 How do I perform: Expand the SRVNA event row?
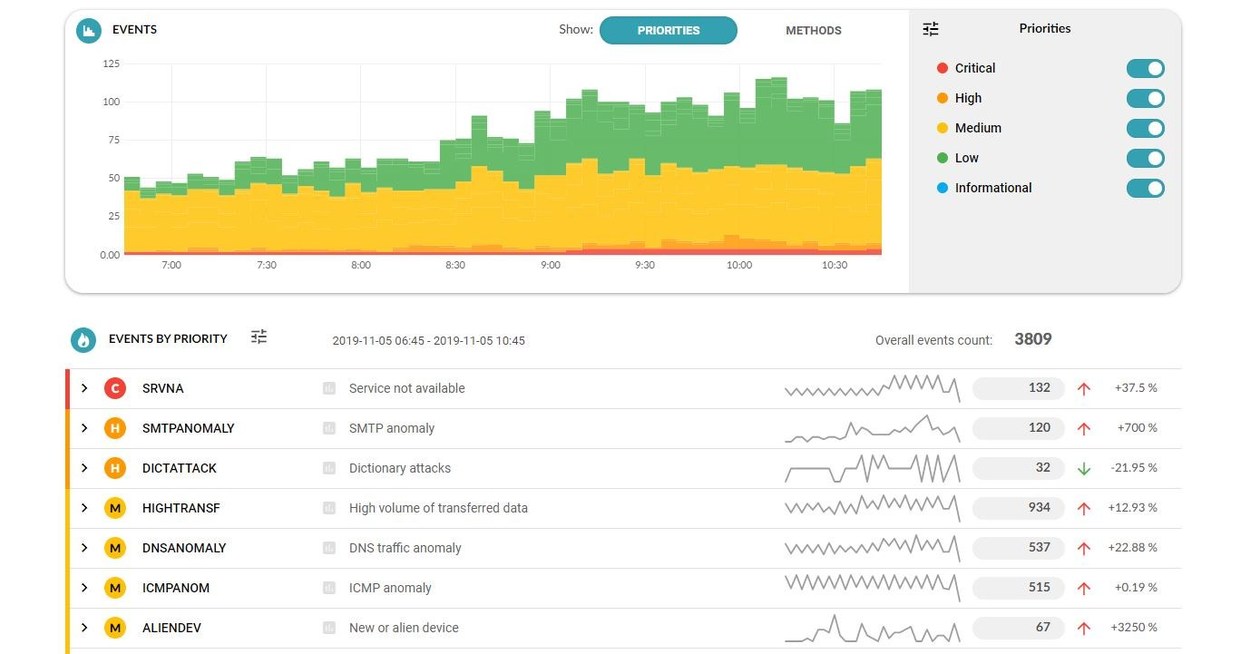[84, 388]
